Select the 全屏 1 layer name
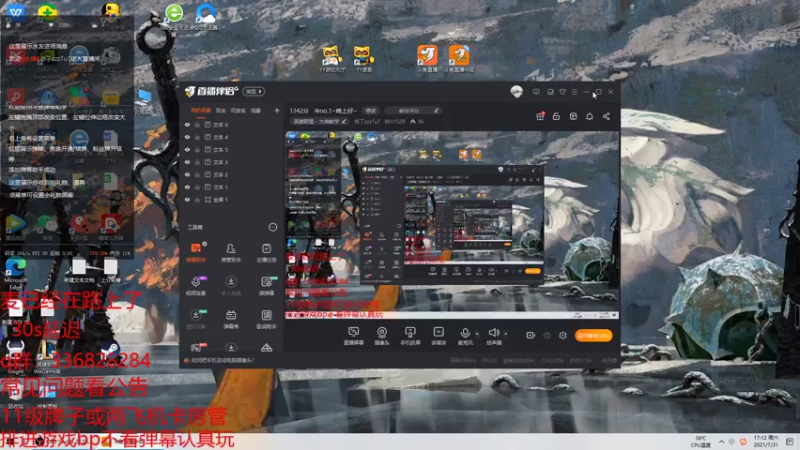The image size is (800, 450). click(x=220, y=199)
